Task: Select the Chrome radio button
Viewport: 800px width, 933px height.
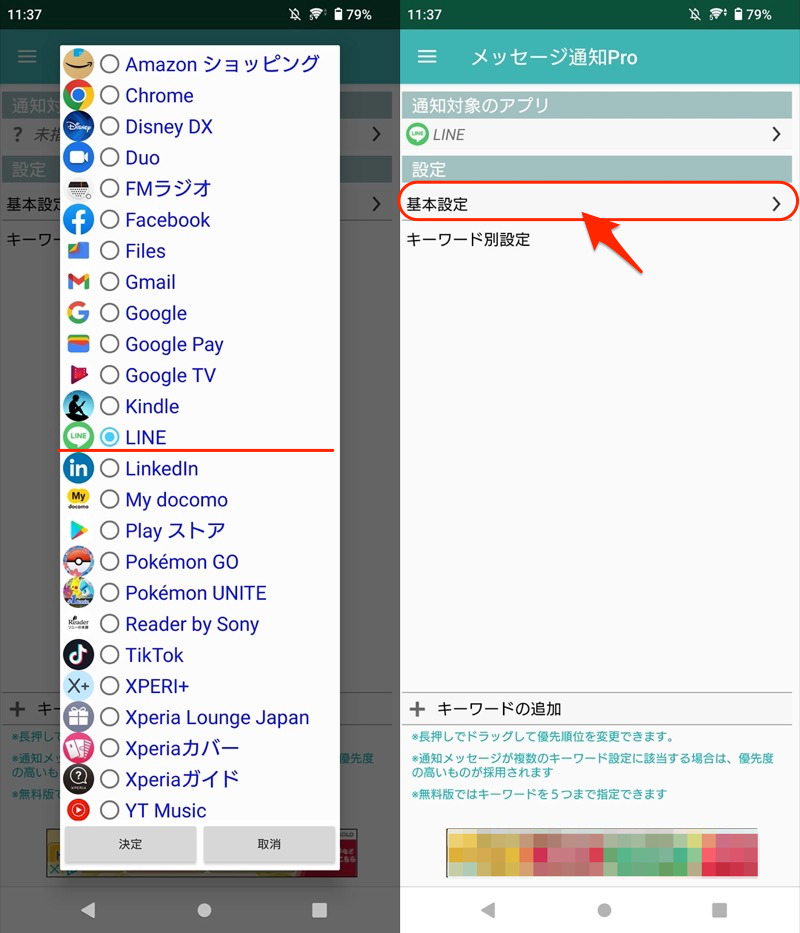Action: click(x=109, y=96)
